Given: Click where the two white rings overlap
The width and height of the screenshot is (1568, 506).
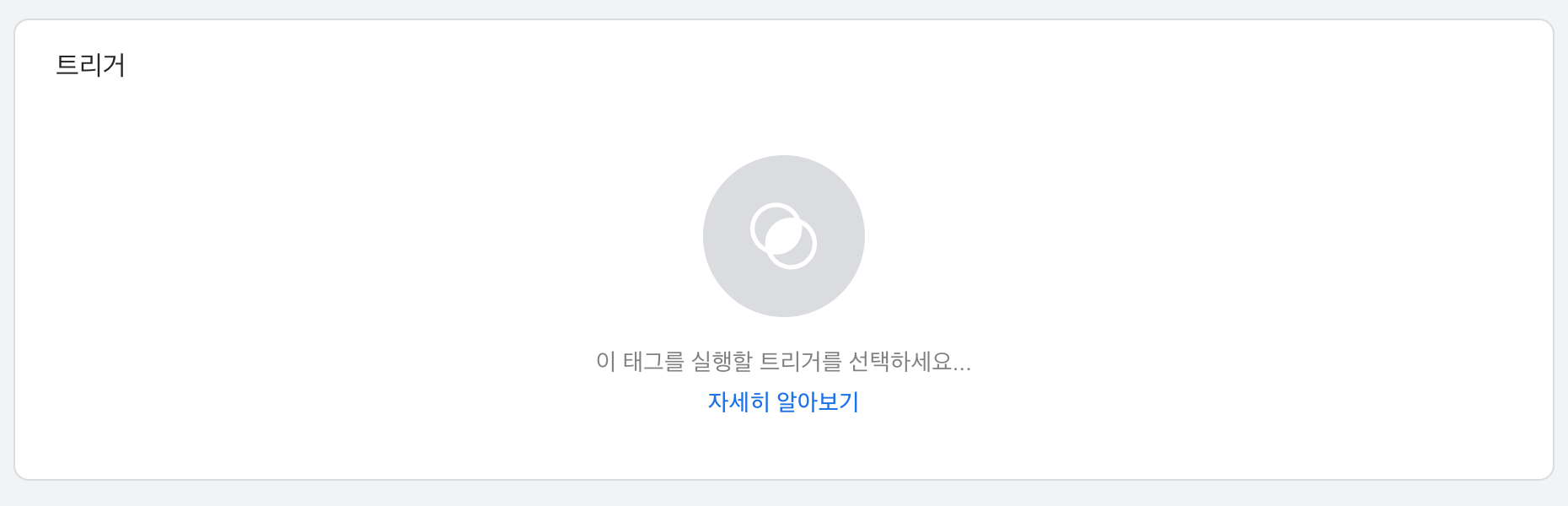Looking at the screenshot, I should [x=784, y=236].
